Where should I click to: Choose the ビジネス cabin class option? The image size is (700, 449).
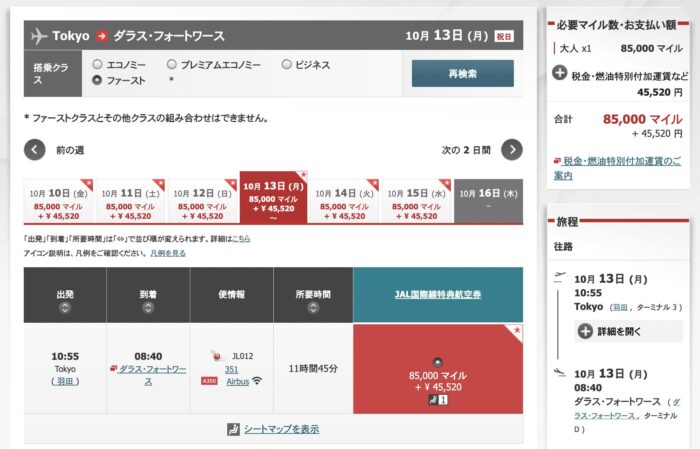[287, 64]
